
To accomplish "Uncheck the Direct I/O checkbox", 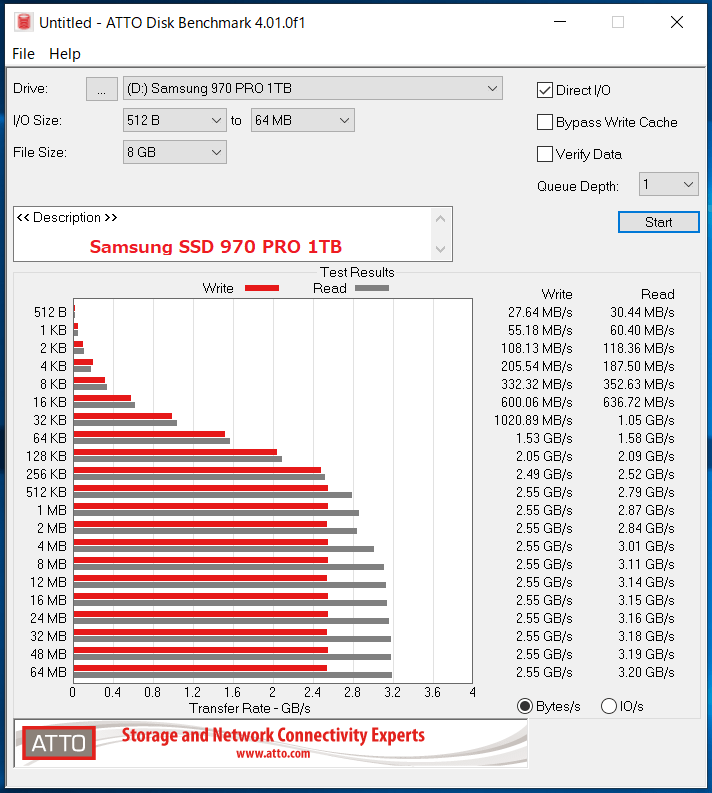I will [x=545, y=91].
